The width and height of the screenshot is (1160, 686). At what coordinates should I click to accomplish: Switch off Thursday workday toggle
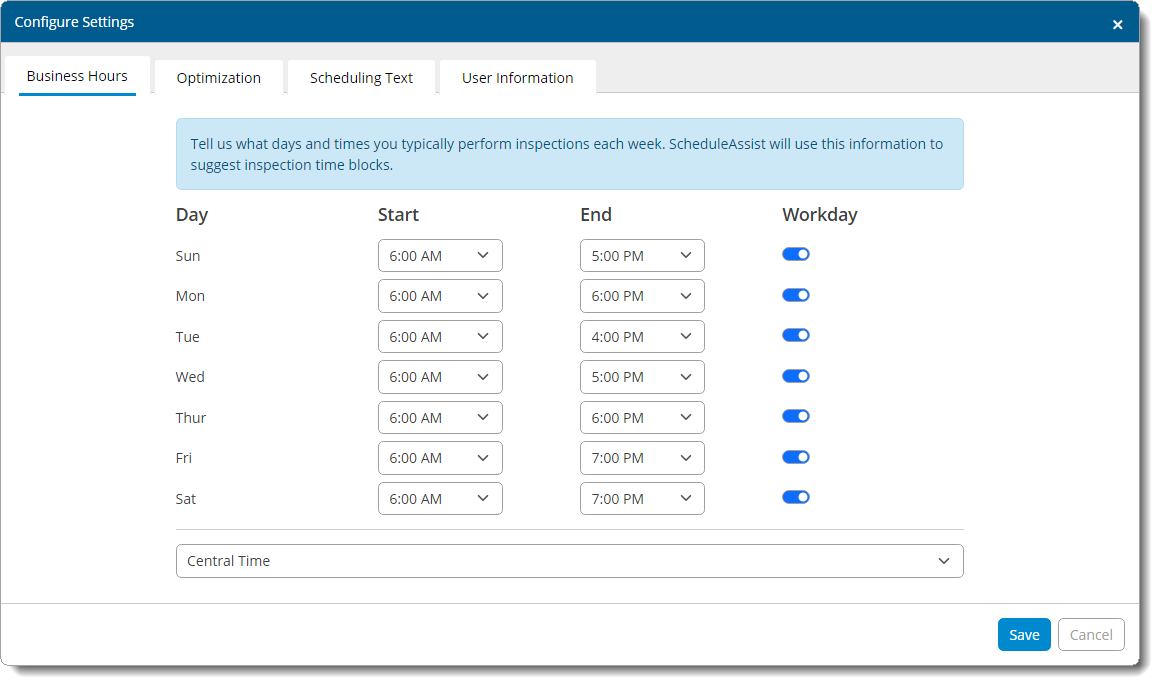pyautogui.click(x=795, y=417)
